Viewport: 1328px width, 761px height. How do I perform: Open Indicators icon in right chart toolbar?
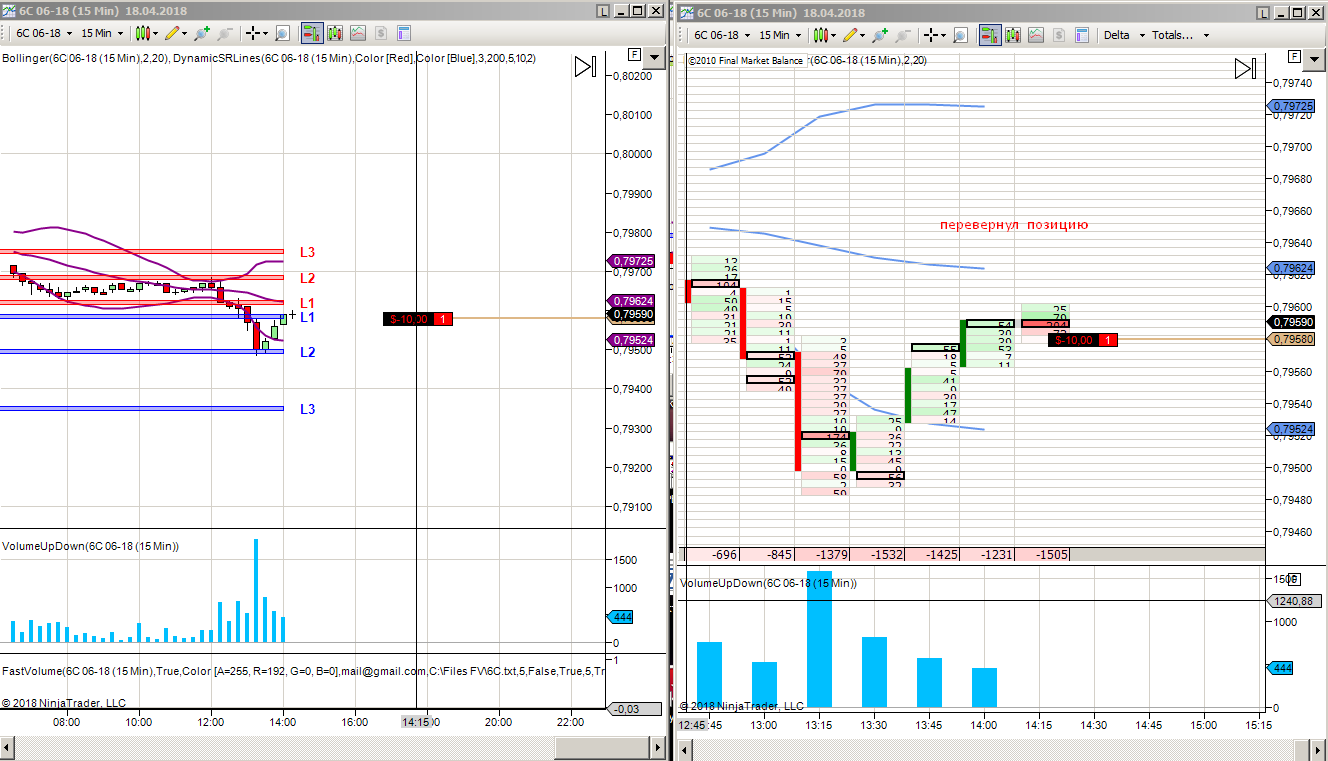1035,35
